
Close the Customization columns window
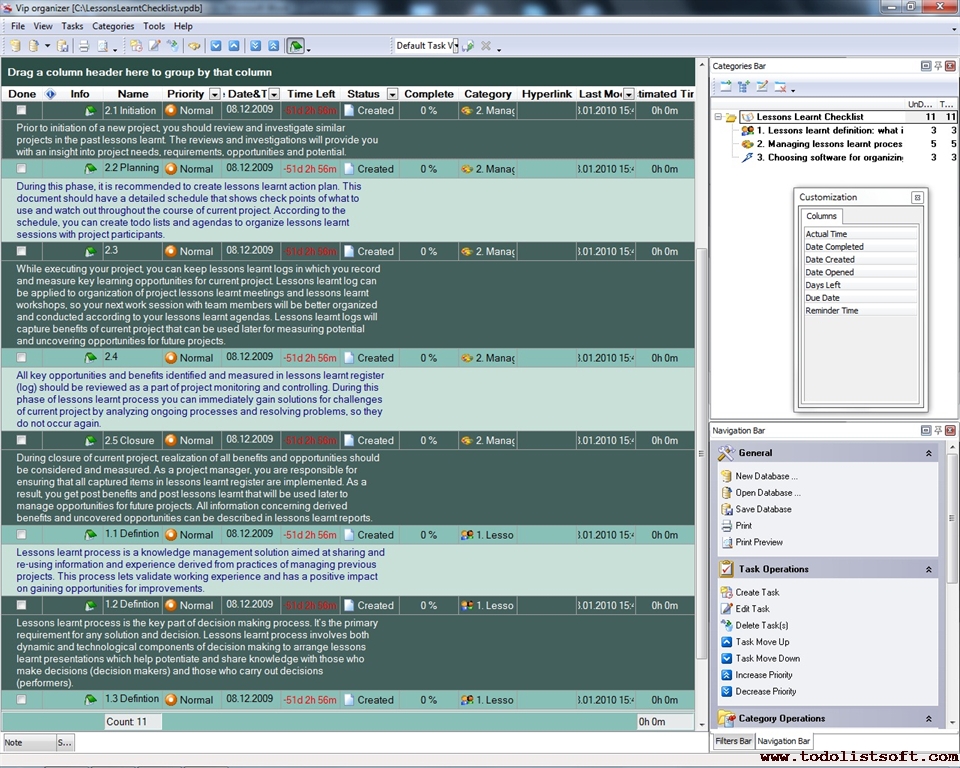pyautogui.click(x=917, y=197)
